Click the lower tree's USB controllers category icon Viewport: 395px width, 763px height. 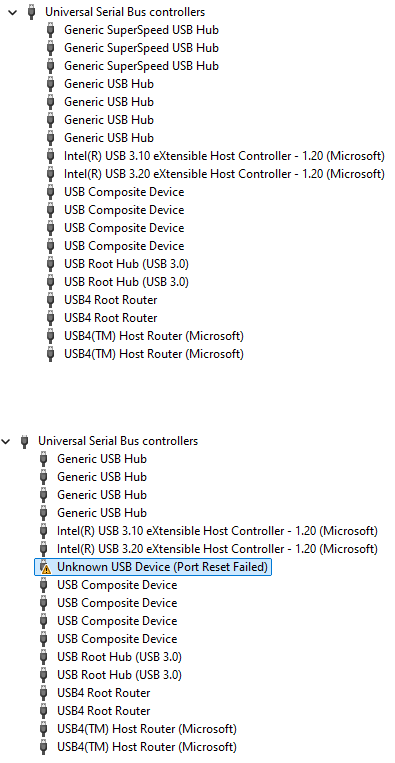[x=25, y=441]
